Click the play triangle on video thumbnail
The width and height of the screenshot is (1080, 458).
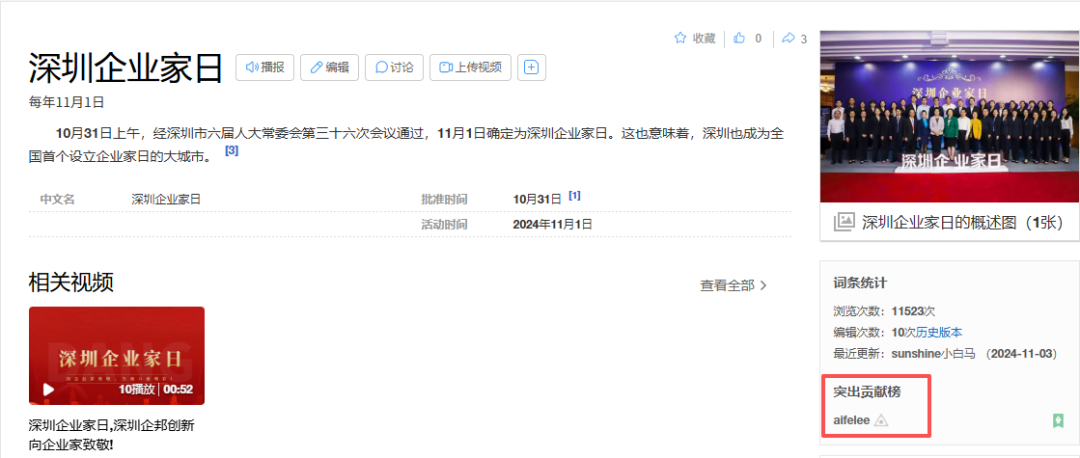[48, 389]
